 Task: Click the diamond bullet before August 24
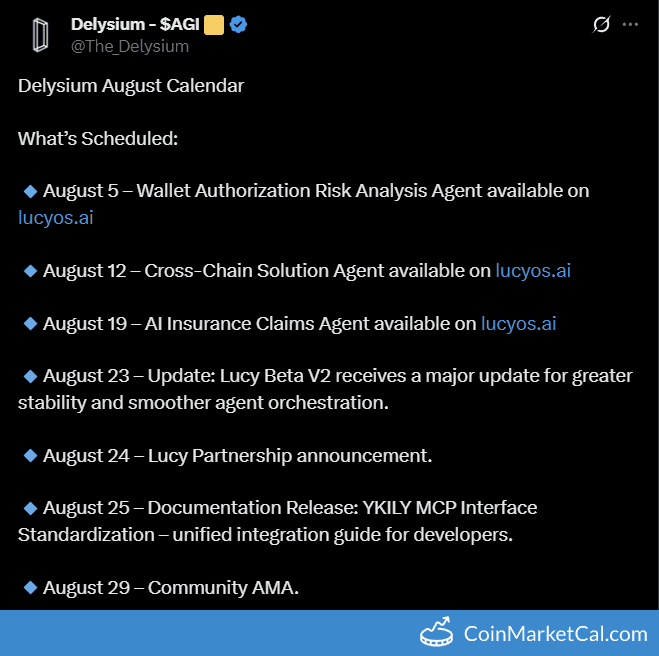30,455
